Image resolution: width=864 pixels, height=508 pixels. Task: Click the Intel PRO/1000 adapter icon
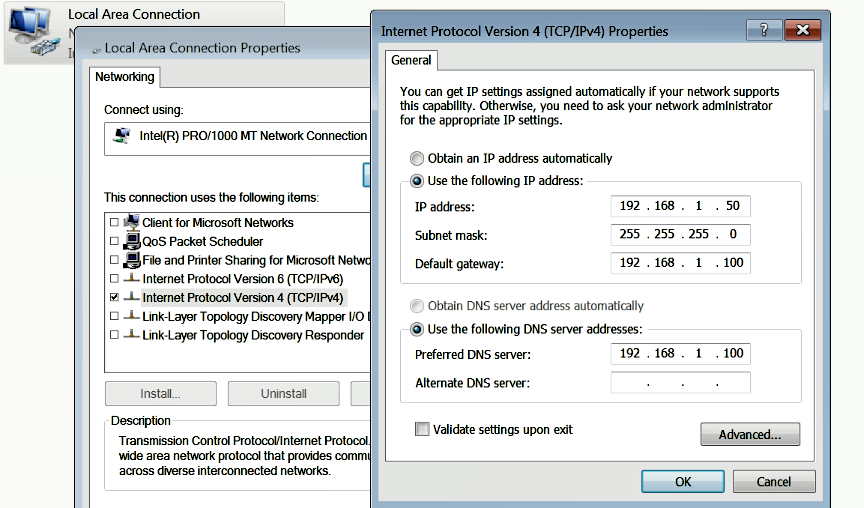click(121, 135)
